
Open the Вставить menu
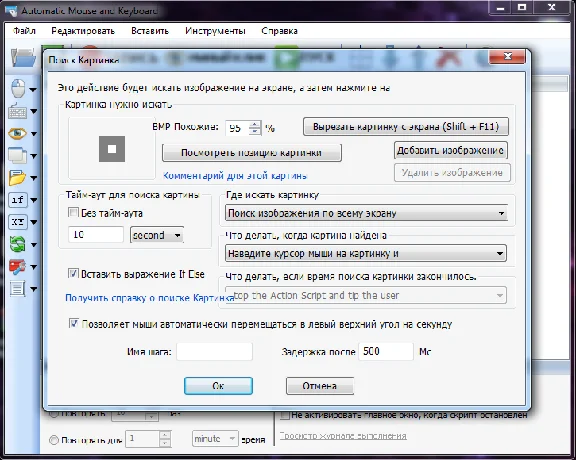point(150,31)
